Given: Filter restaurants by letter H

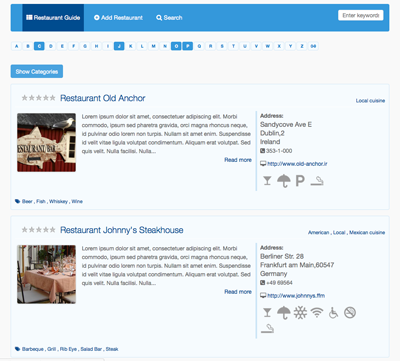Looking at the screenshot, I should (x=96, y=46).
